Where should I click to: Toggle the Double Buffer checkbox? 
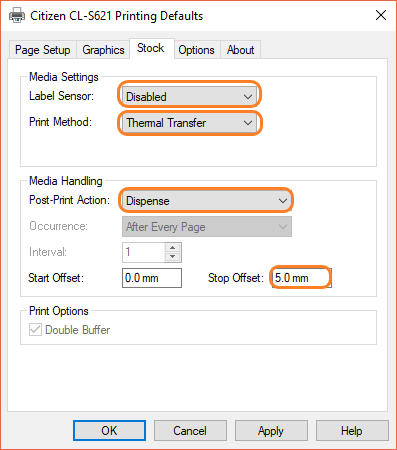tap(35, 330)
